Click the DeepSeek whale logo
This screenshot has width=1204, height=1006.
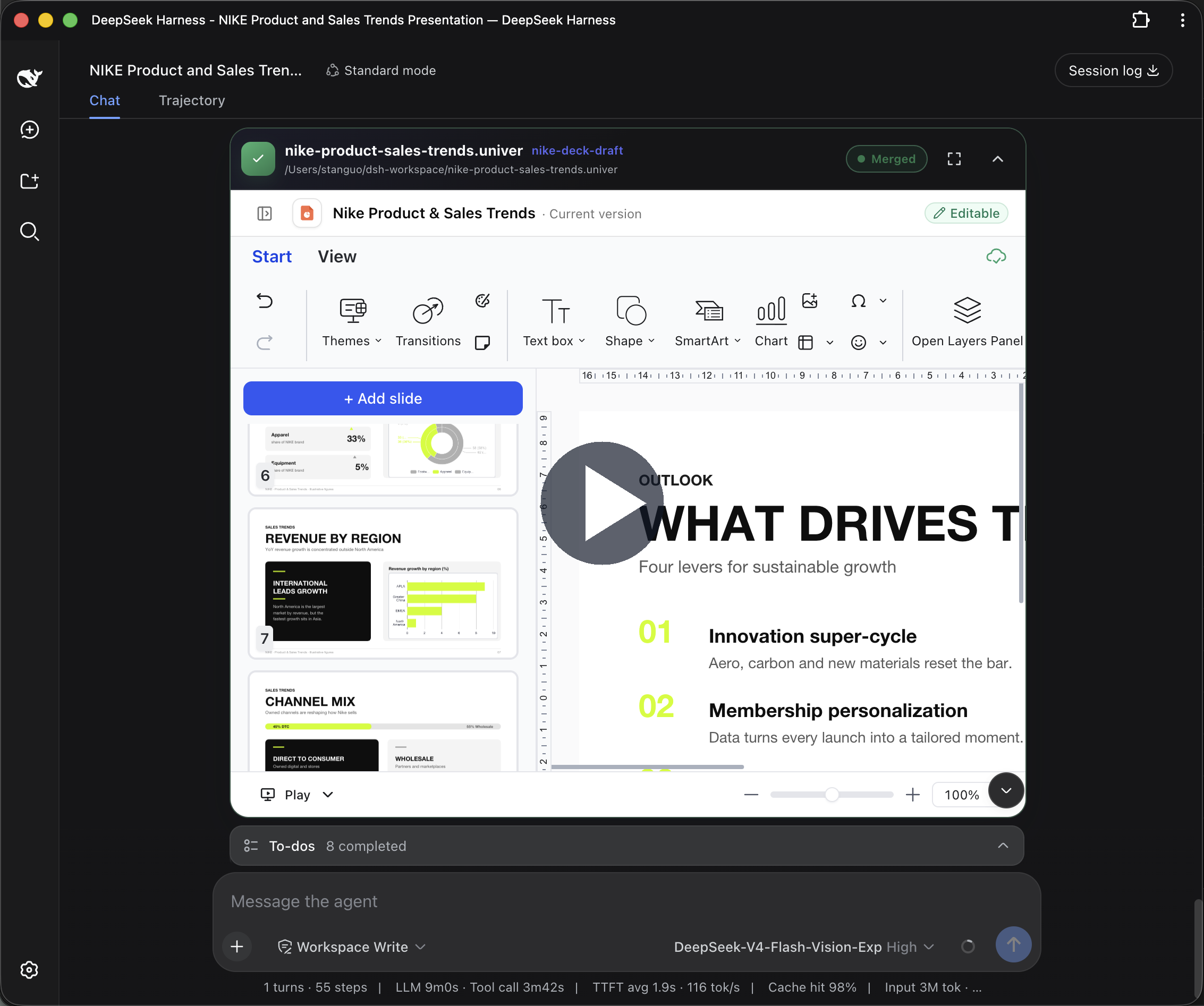29,77
